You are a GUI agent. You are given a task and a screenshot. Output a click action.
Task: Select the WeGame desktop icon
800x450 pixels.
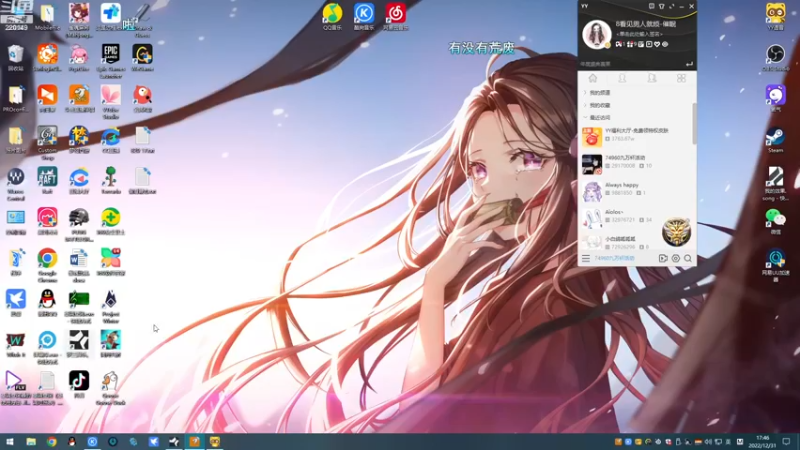[x=142, y=57]
